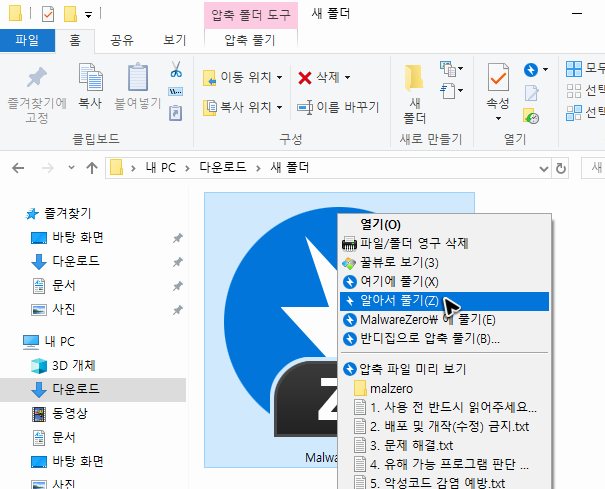Click 'Downloads (다운로드)' breadcrumb in address bar
The width and height of the screenshot is (605, 489).
coord(223,168)
